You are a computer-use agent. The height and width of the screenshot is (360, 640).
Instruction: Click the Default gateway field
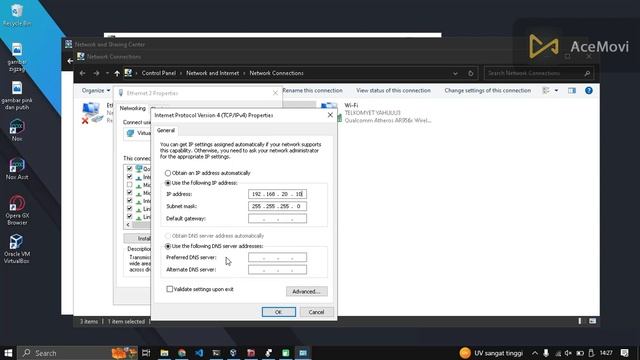[x=277, y=219]
